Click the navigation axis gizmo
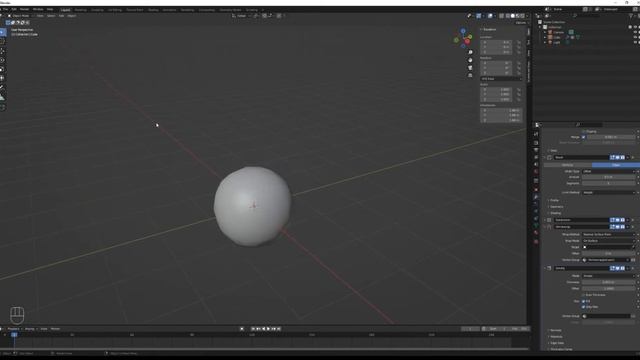 pos(463,38)
